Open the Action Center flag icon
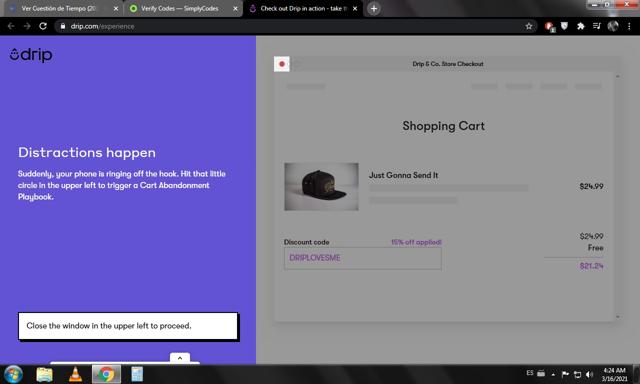Viewport: 640px width, 384px height. pyautogui.click(x=565, y=374)
